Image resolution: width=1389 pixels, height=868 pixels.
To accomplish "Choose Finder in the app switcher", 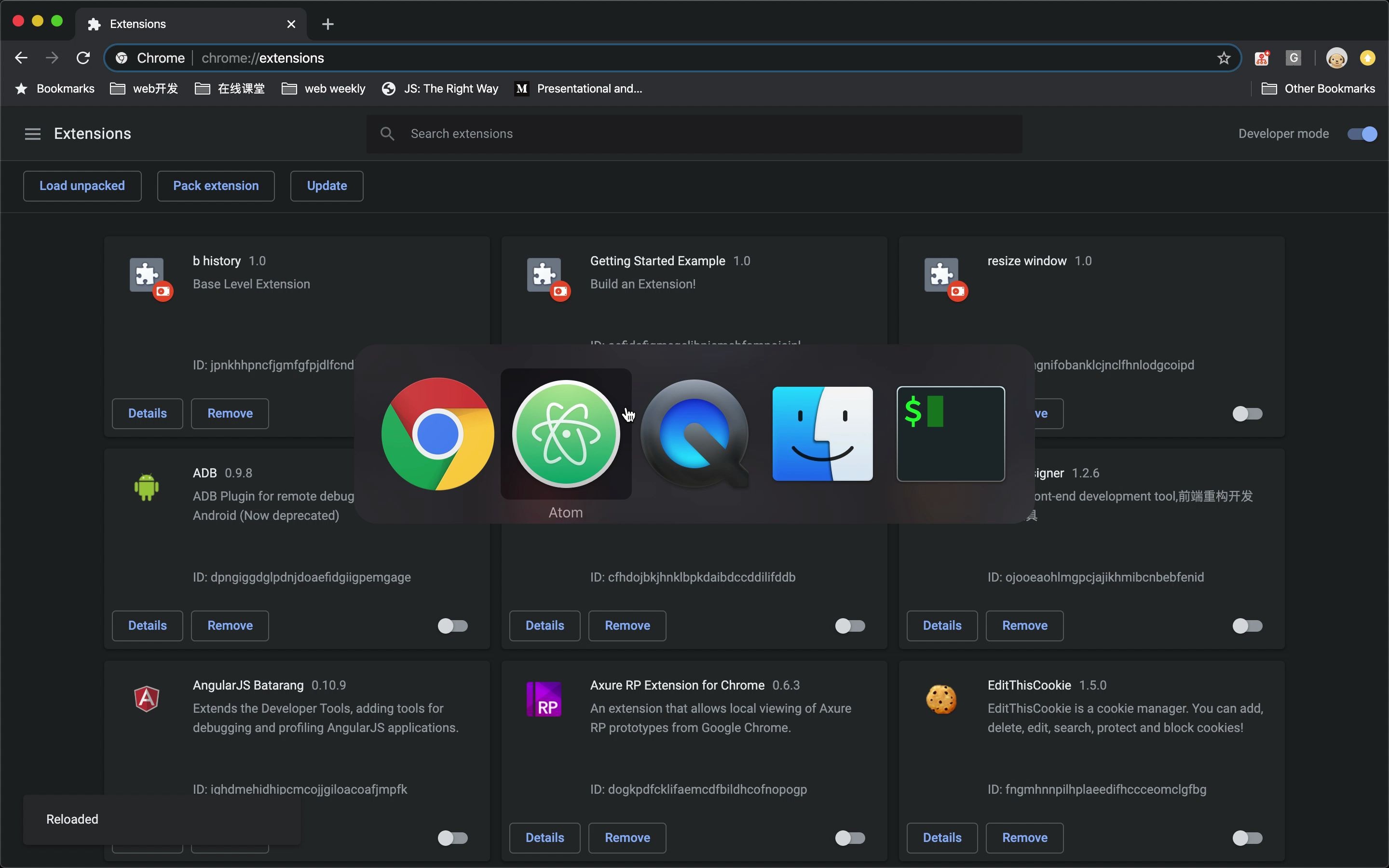I will click(822, 434).
